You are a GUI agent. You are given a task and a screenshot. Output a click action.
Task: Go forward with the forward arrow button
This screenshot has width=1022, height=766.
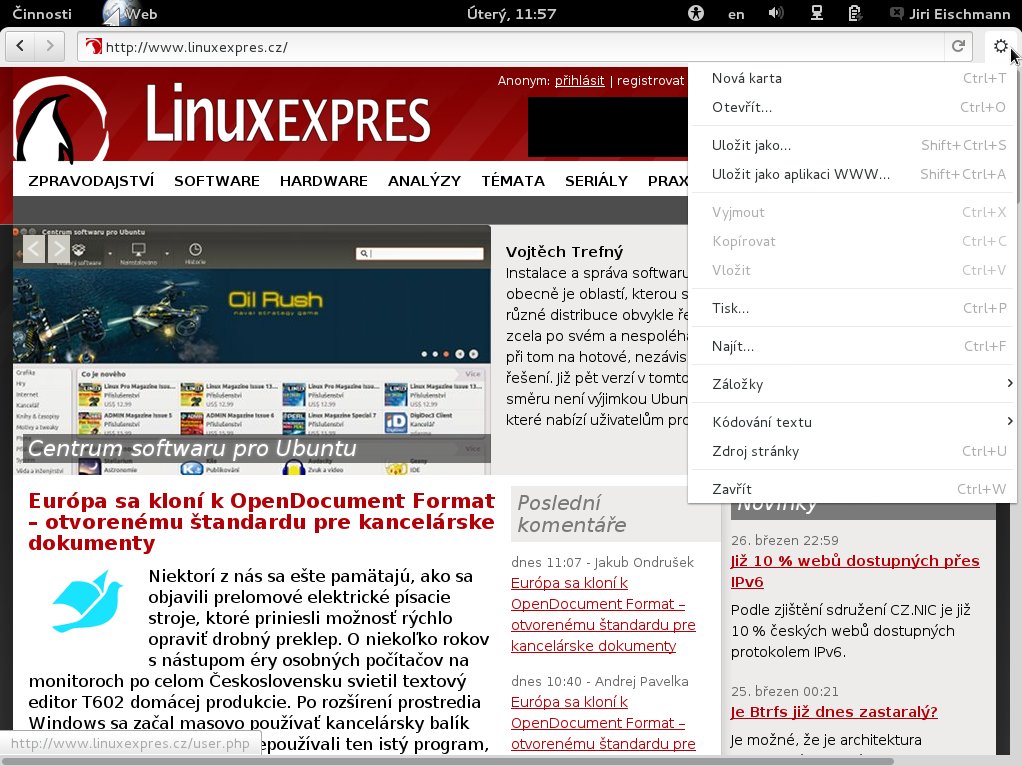(50, 46)
